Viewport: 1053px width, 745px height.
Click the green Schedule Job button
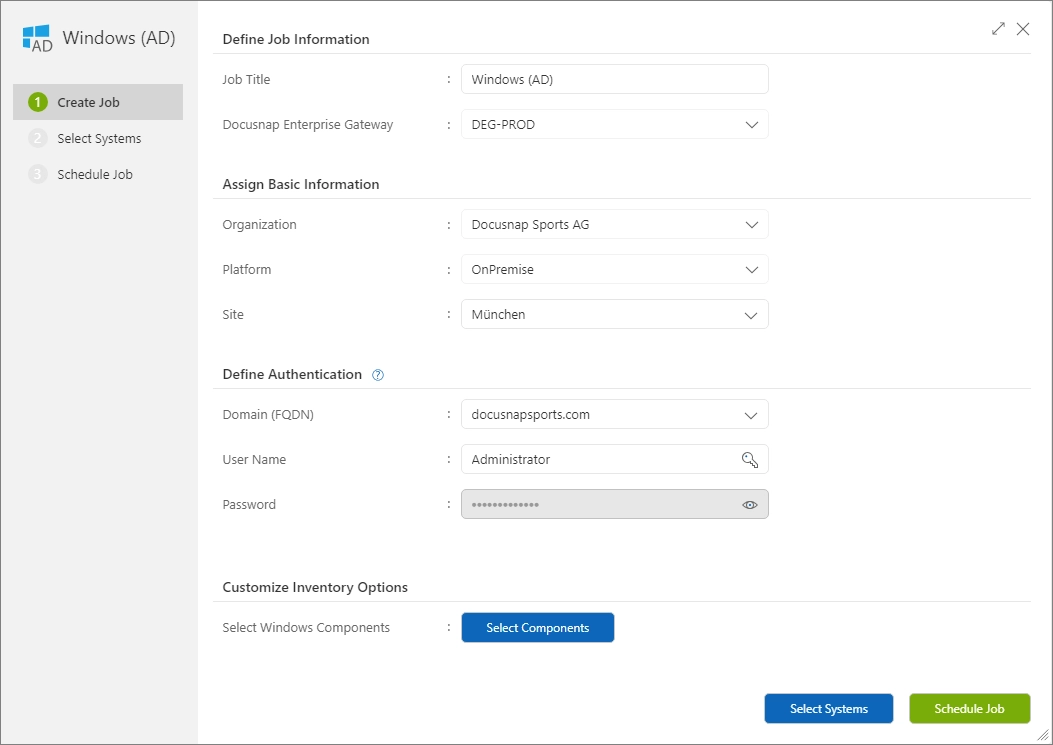[969, 709]
